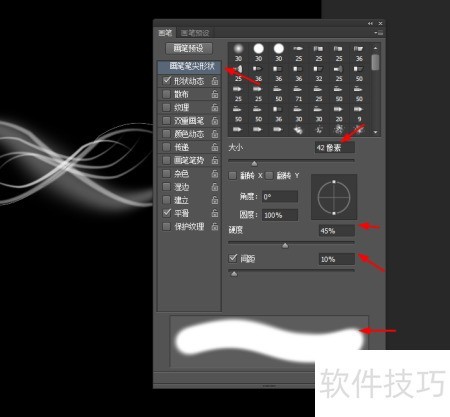Enable the 散布 checkbox
450x417 pixels.
coord(166,94)
